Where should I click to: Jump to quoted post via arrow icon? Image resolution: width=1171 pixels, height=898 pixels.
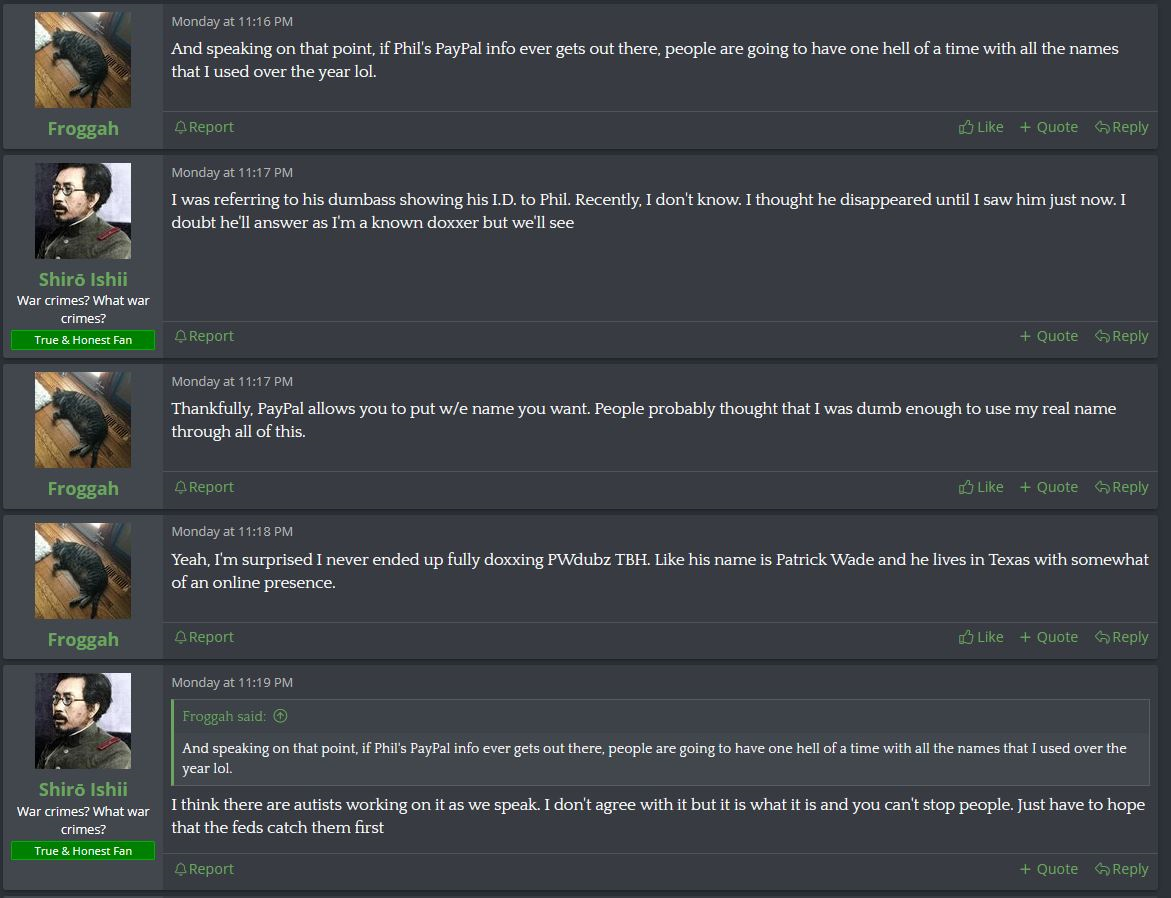click(280, 716)
